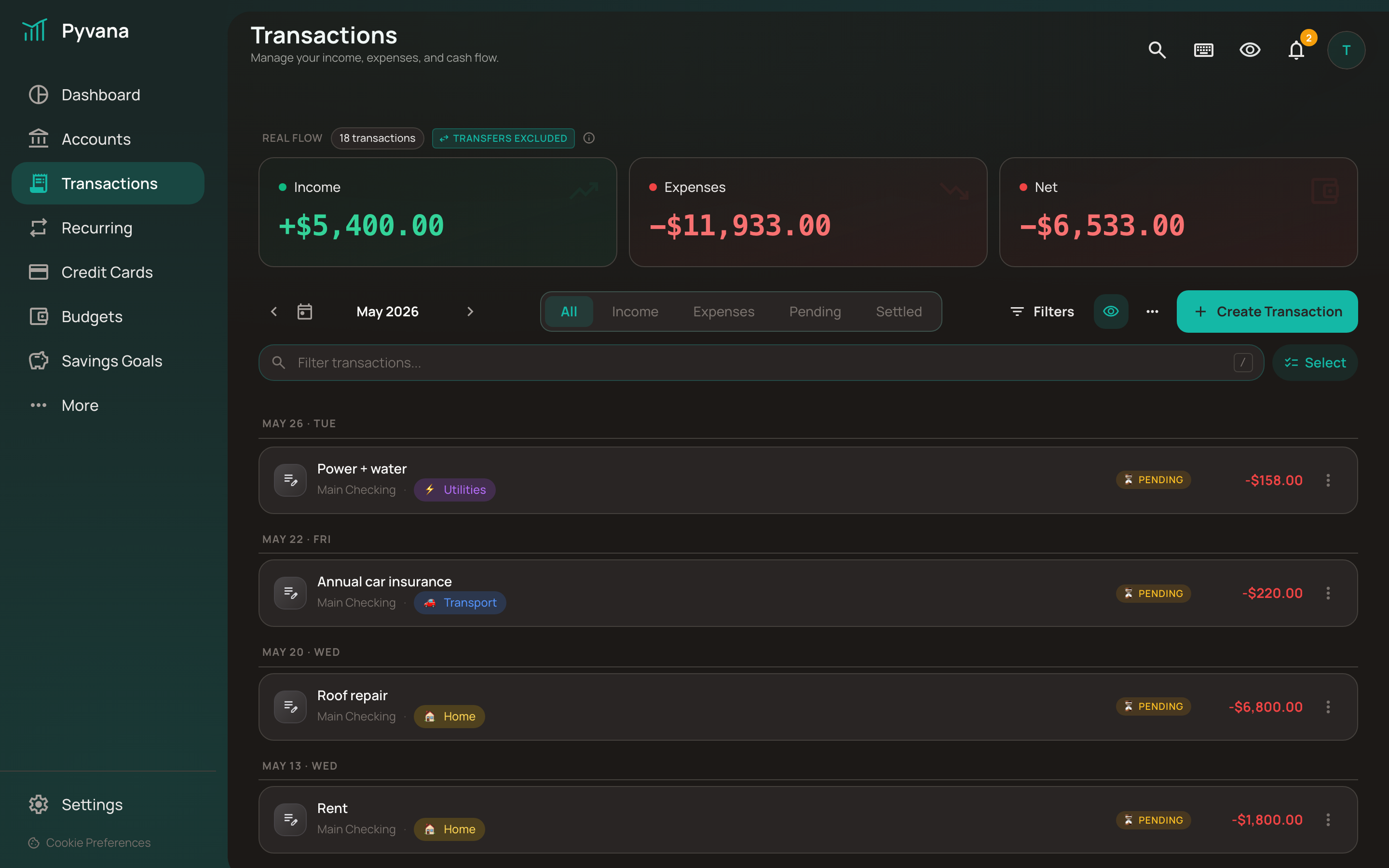Click the -$158.00 amount

point(1274,480)
